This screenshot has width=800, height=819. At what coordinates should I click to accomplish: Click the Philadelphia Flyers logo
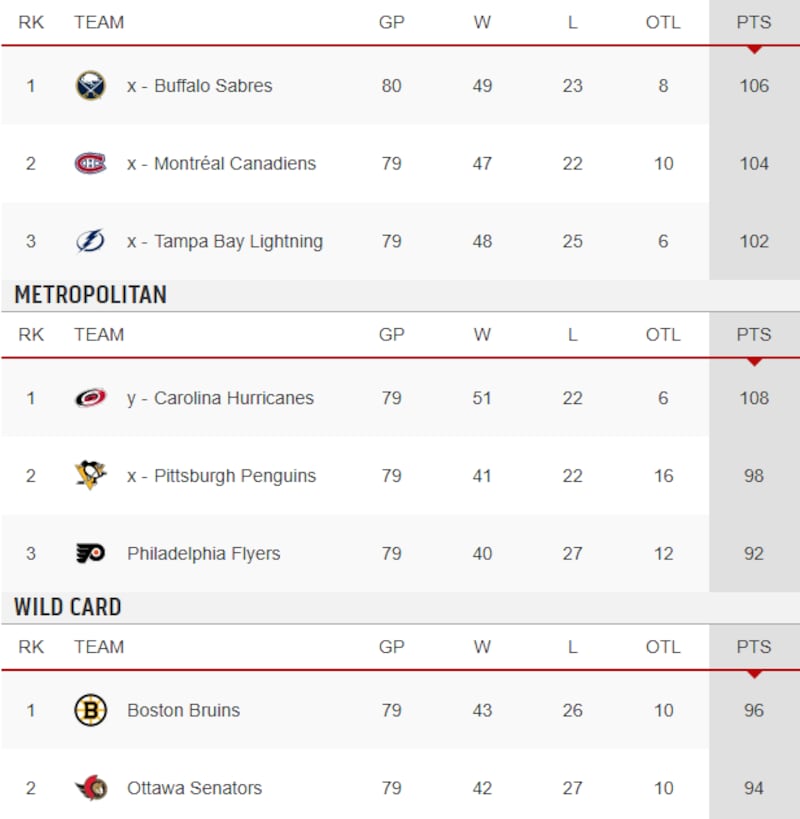pyautogui.click(x=90, y=554)
